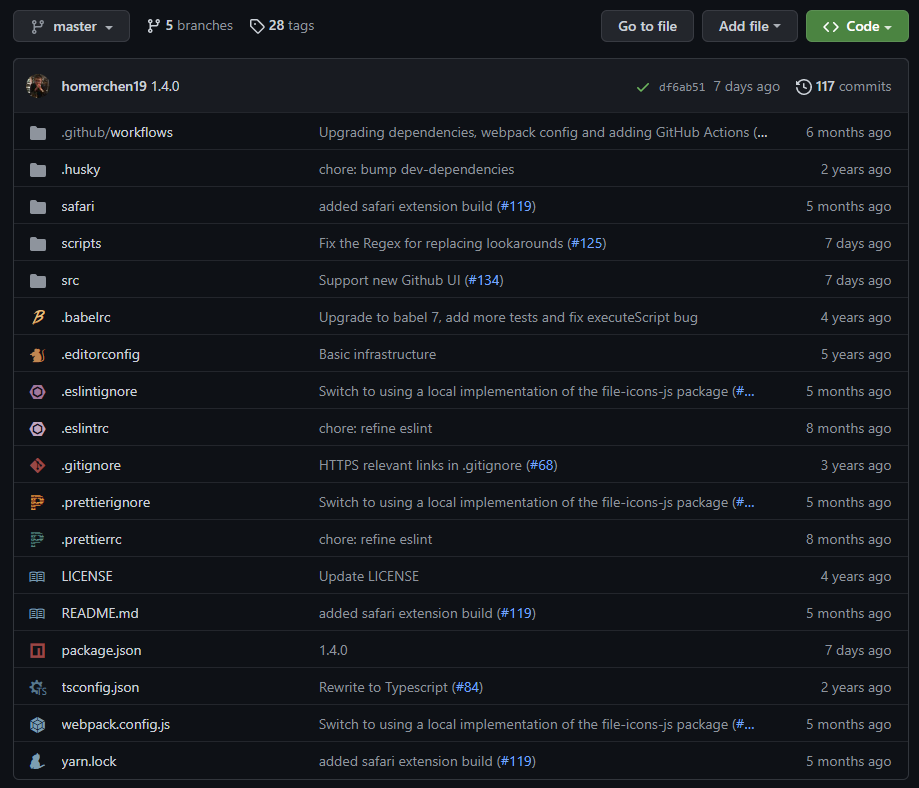Click the webpack icon beside webpack.config.js
The width and height of the screenshot is (919, 788).
[x=38, y=725]
